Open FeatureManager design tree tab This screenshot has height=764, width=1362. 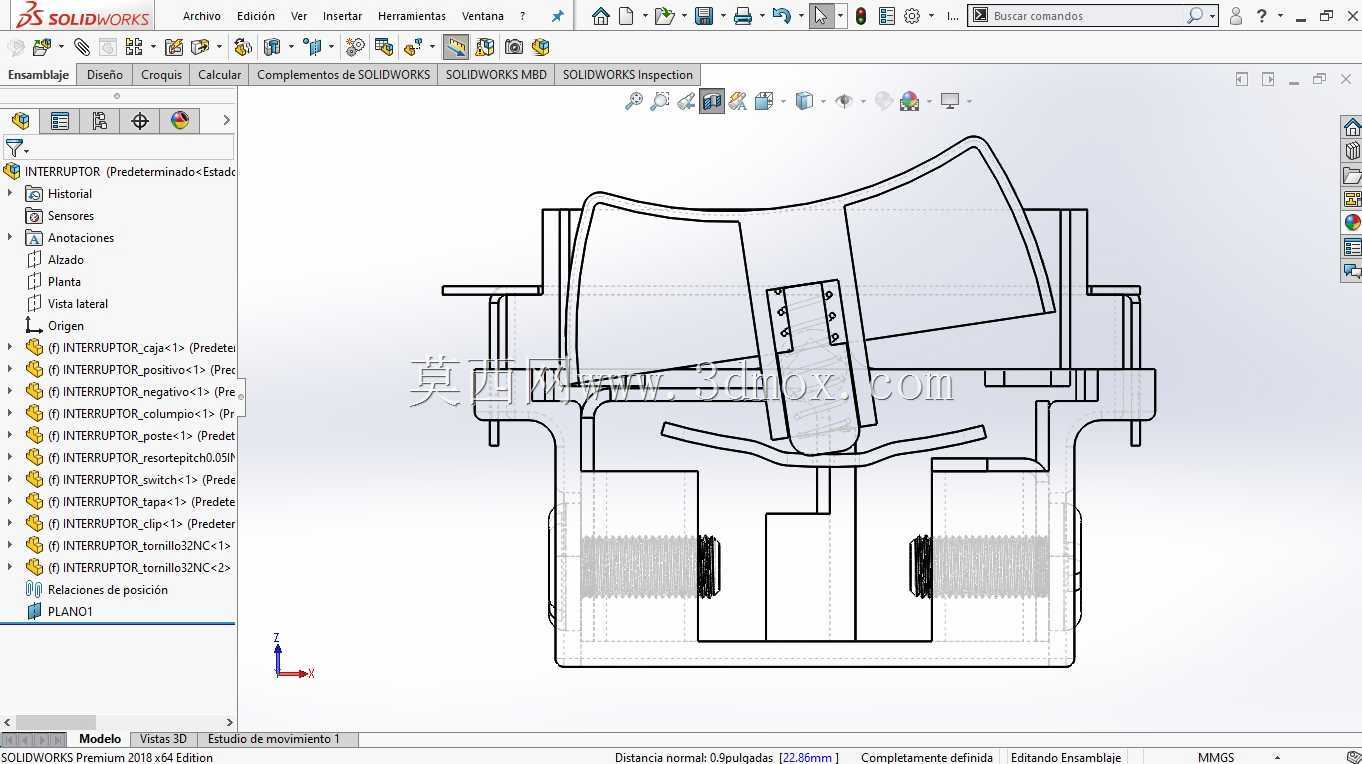[20, 121]
